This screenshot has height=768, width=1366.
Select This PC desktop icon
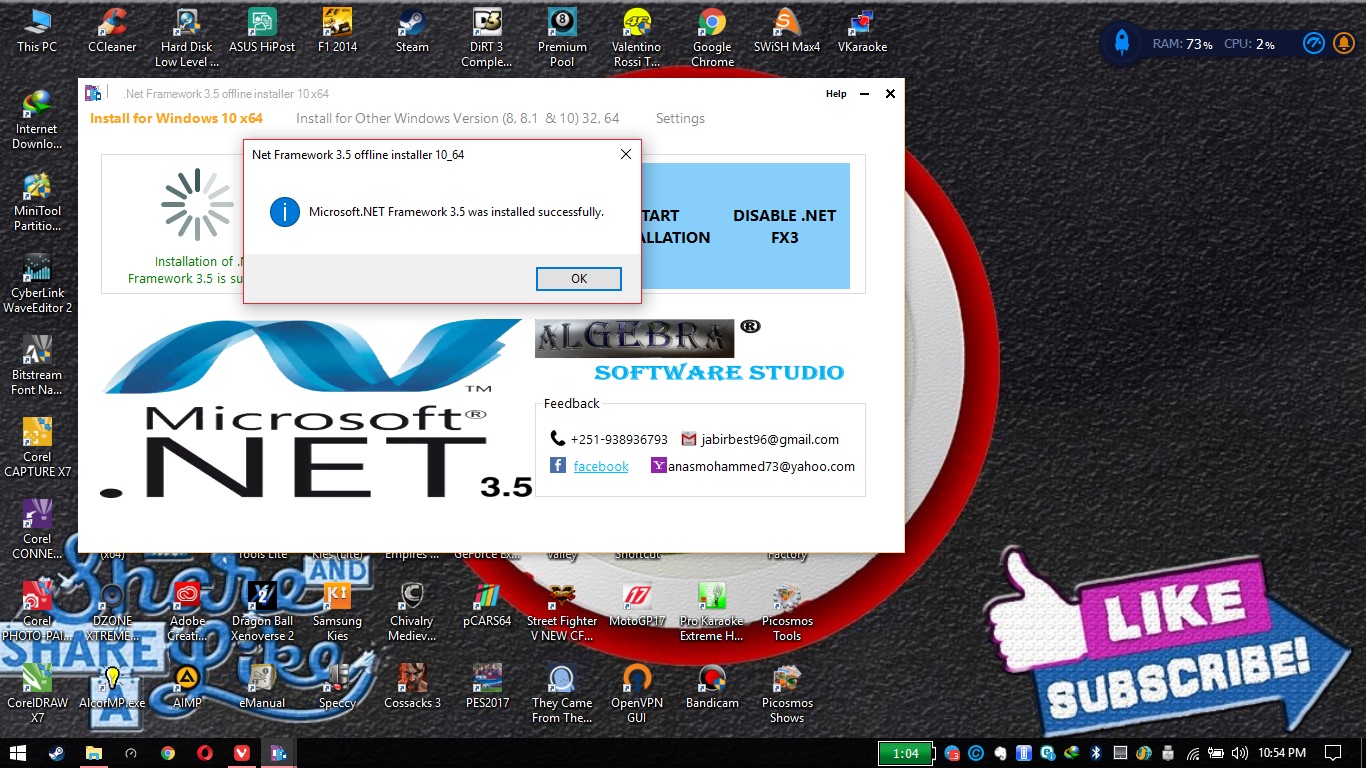click(37, 31)
